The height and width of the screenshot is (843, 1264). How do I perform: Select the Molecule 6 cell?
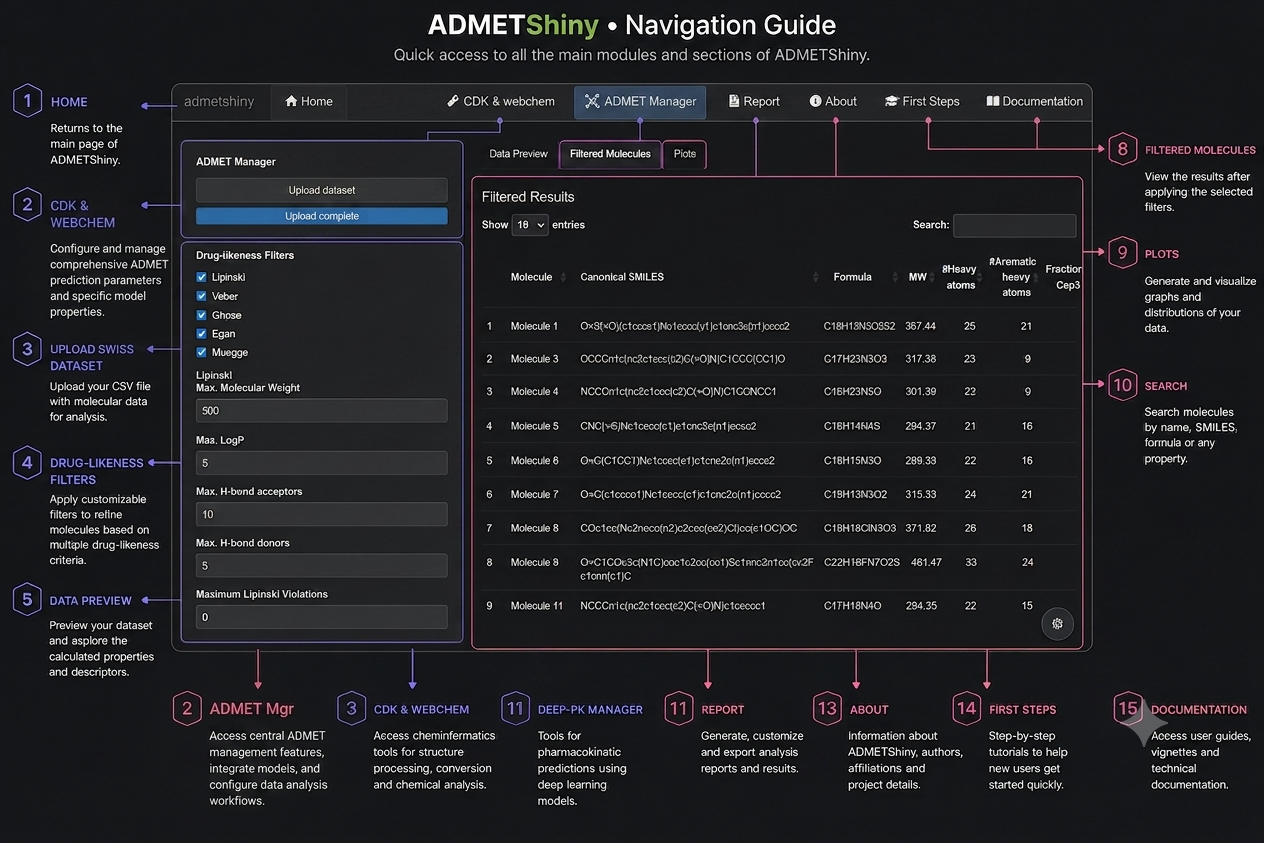tap(534, 461)
